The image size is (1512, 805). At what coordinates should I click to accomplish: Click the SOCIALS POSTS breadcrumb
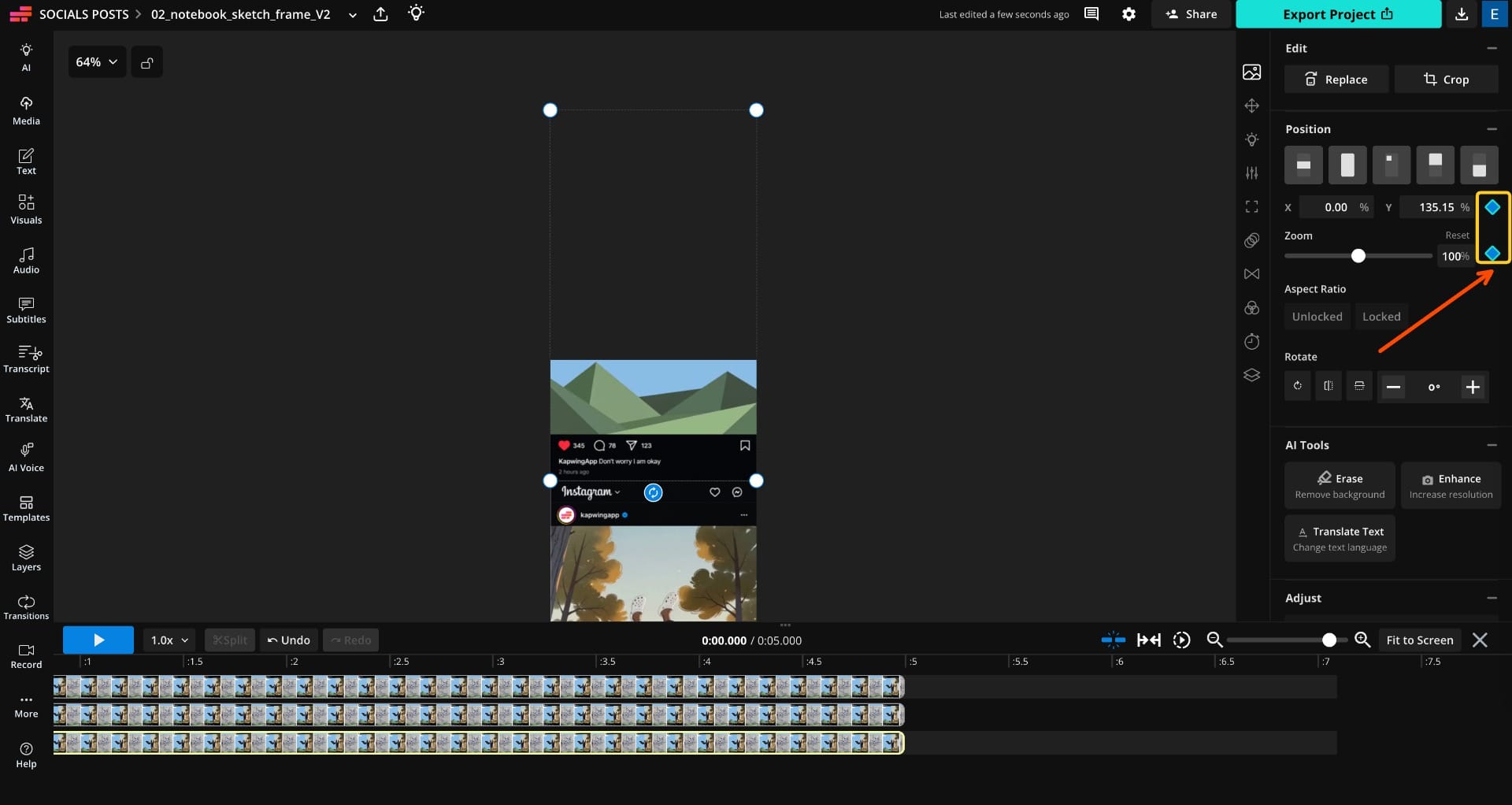(83, 14)
